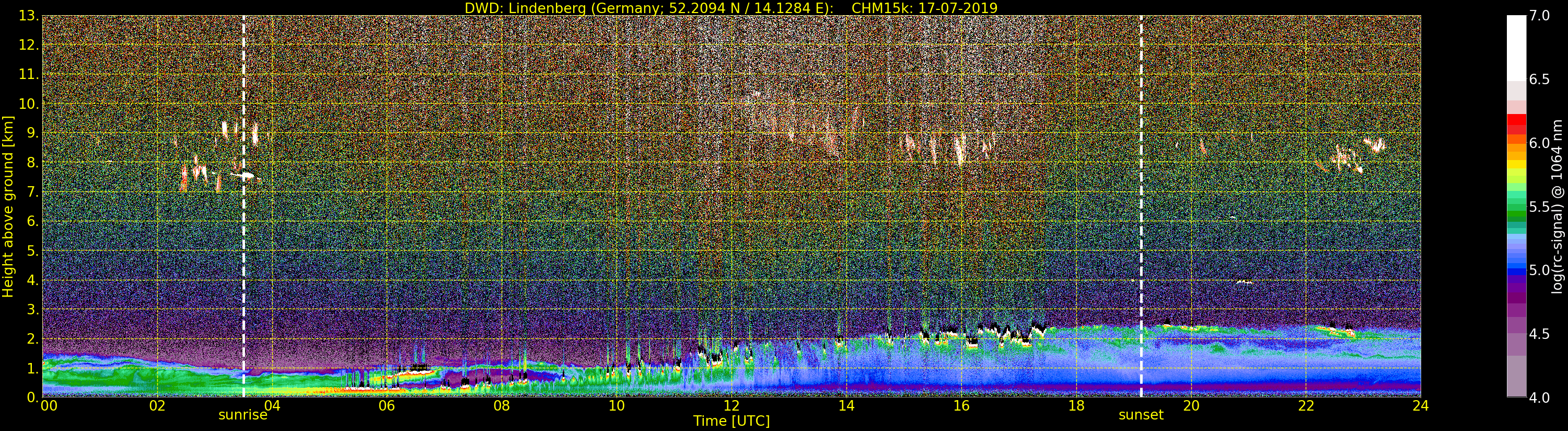Image resolution: width=1568 pixels, height=431 pixels.
Task: Click the height axis tick '5.'
Action: coord(32,251)
